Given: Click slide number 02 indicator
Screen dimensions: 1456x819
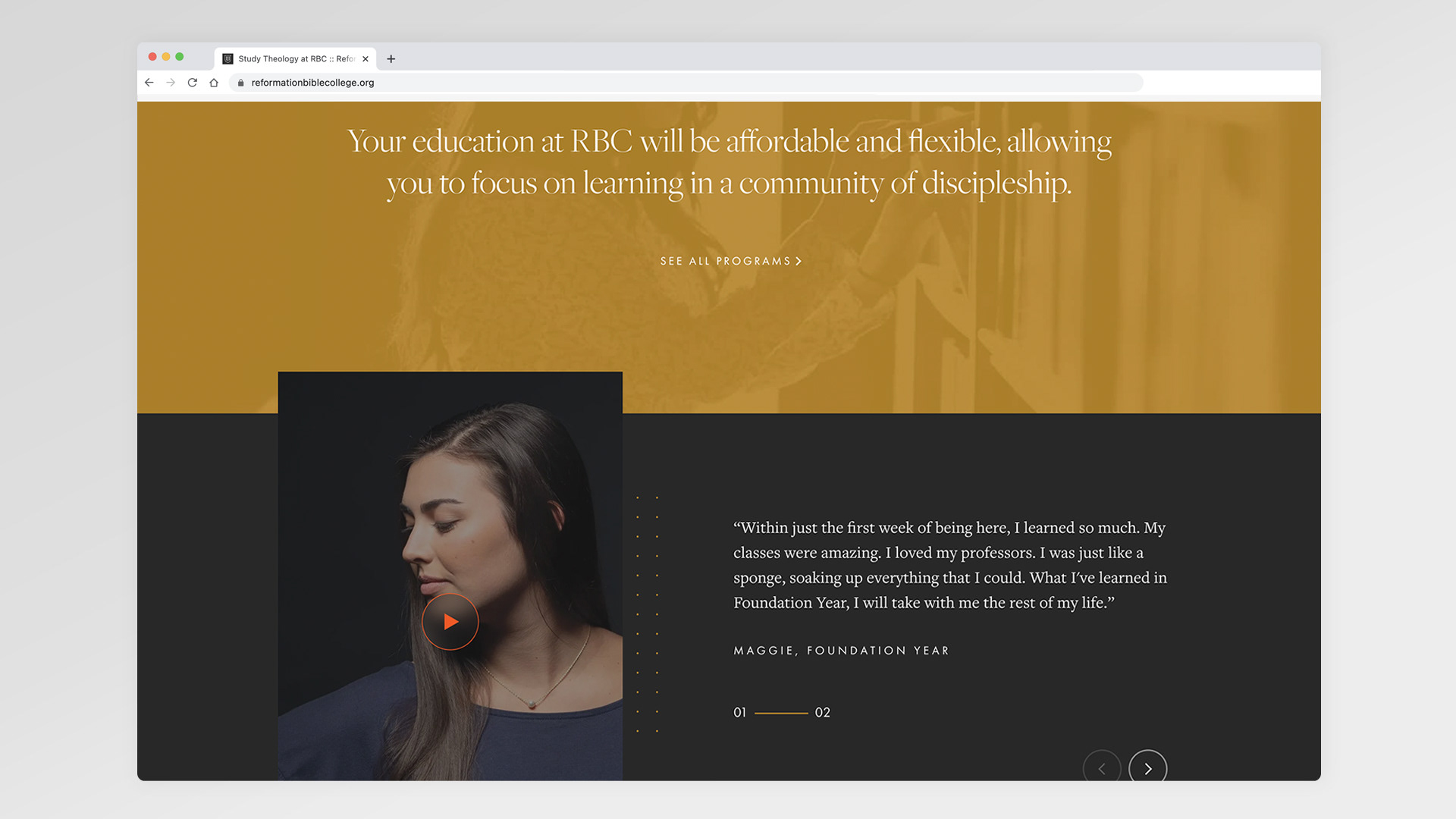Looking at the screenshot, I should tap(823, 712).
